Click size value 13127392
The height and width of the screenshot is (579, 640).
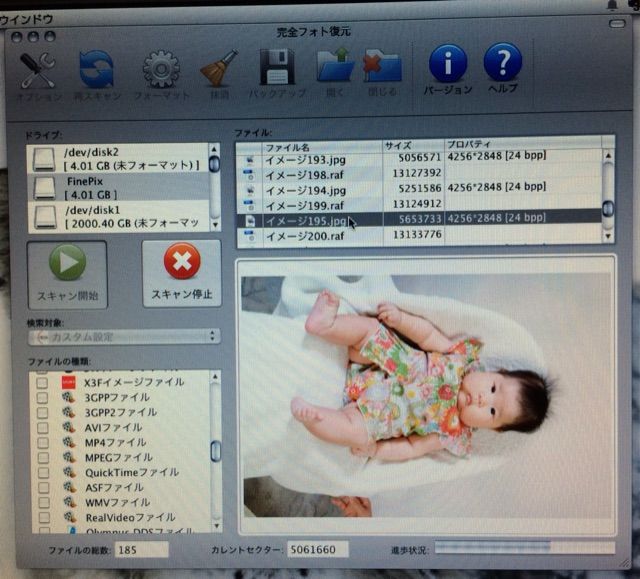point(416,173)
